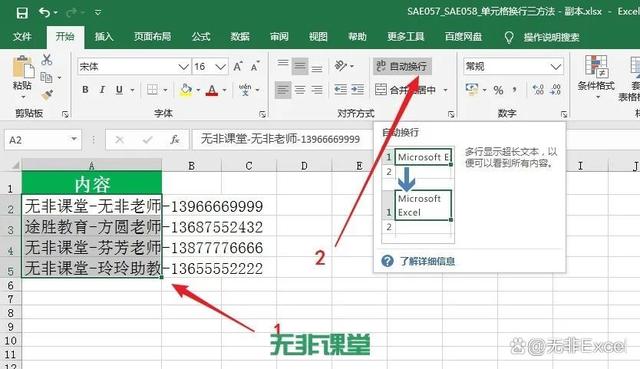
Task: Toggle Italic formatting
Action: pyautogui.click(x=102, y=89)
